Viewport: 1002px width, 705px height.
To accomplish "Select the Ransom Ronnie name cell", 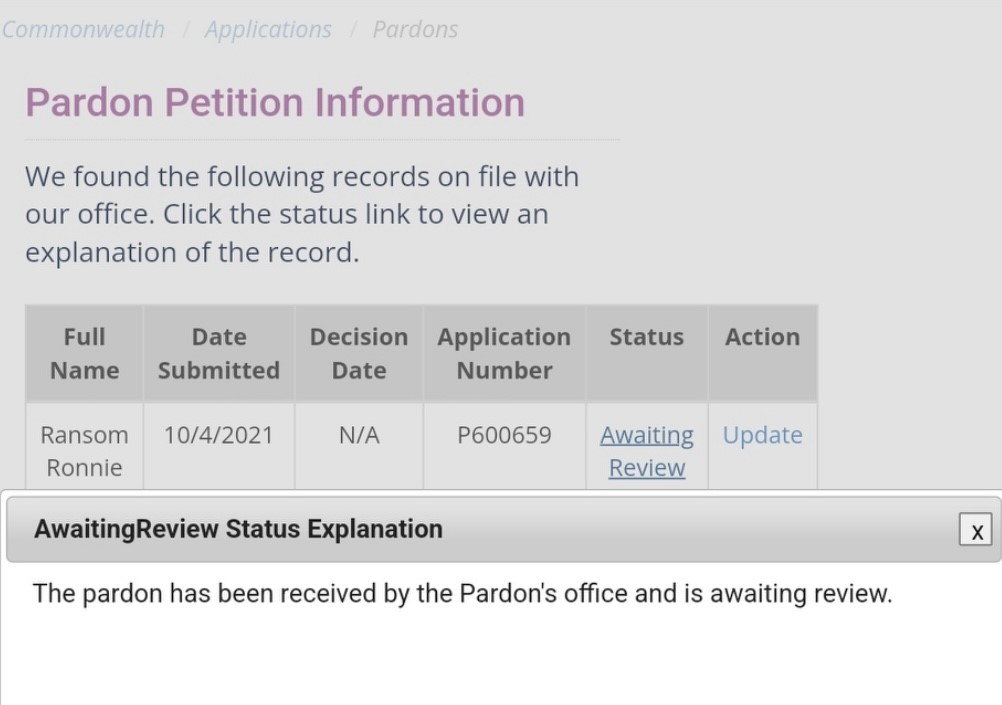I will click(x=84, y=451).
